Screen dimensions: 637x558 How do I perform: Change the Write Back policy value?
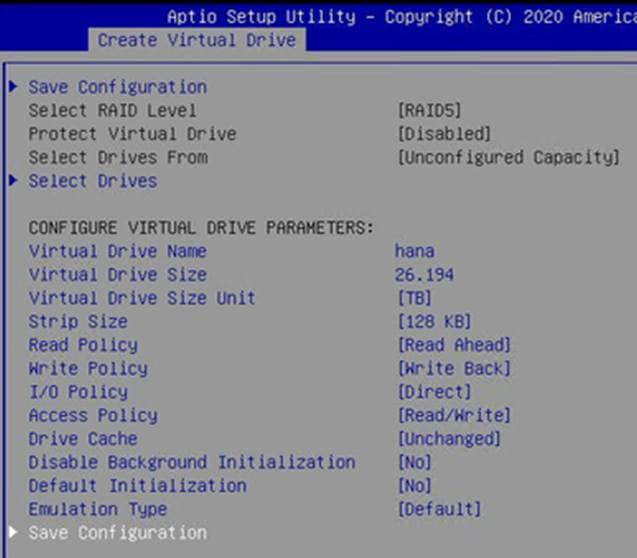[454, 369]
